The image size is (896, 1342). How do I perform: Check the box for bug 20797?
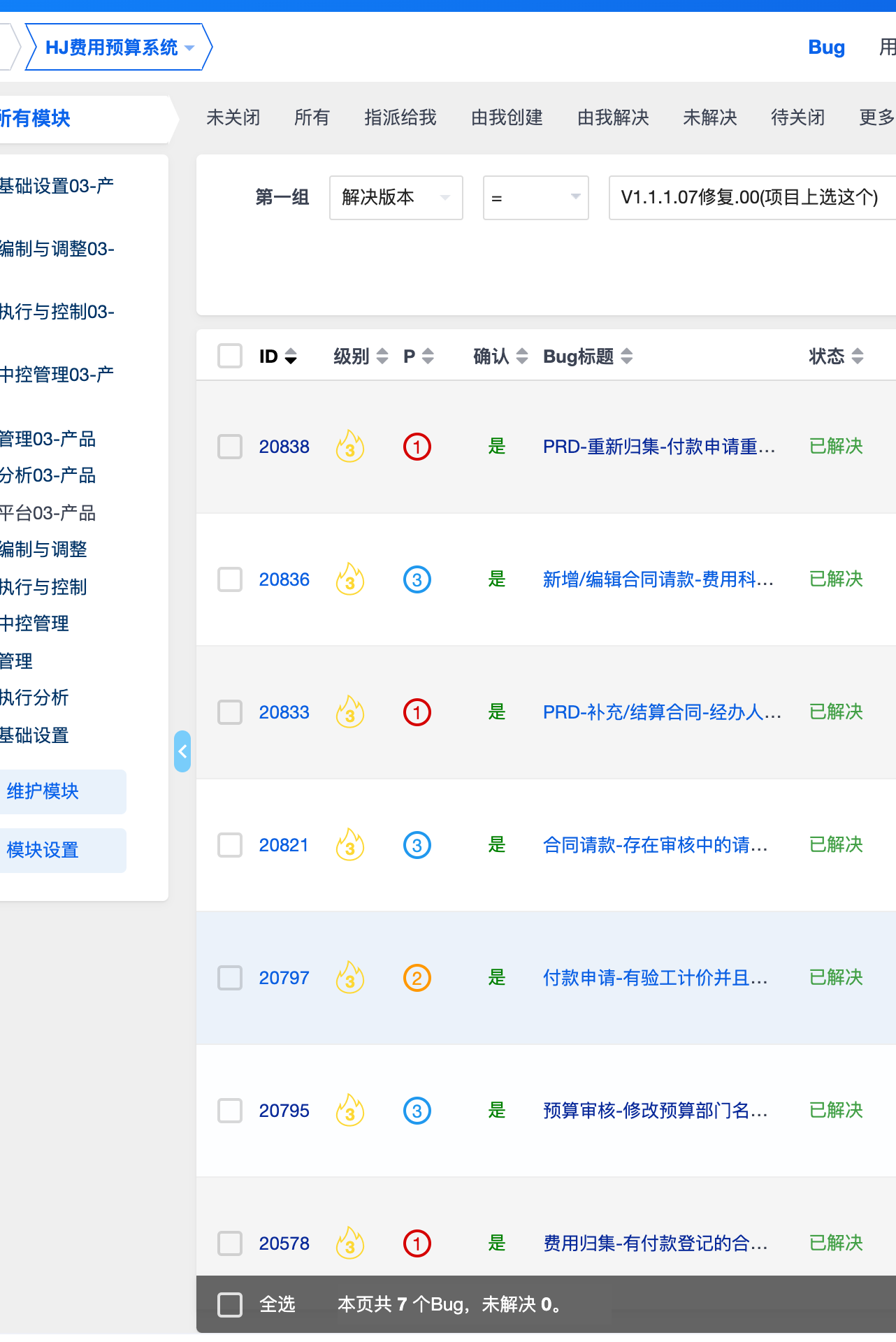point(230,978)
